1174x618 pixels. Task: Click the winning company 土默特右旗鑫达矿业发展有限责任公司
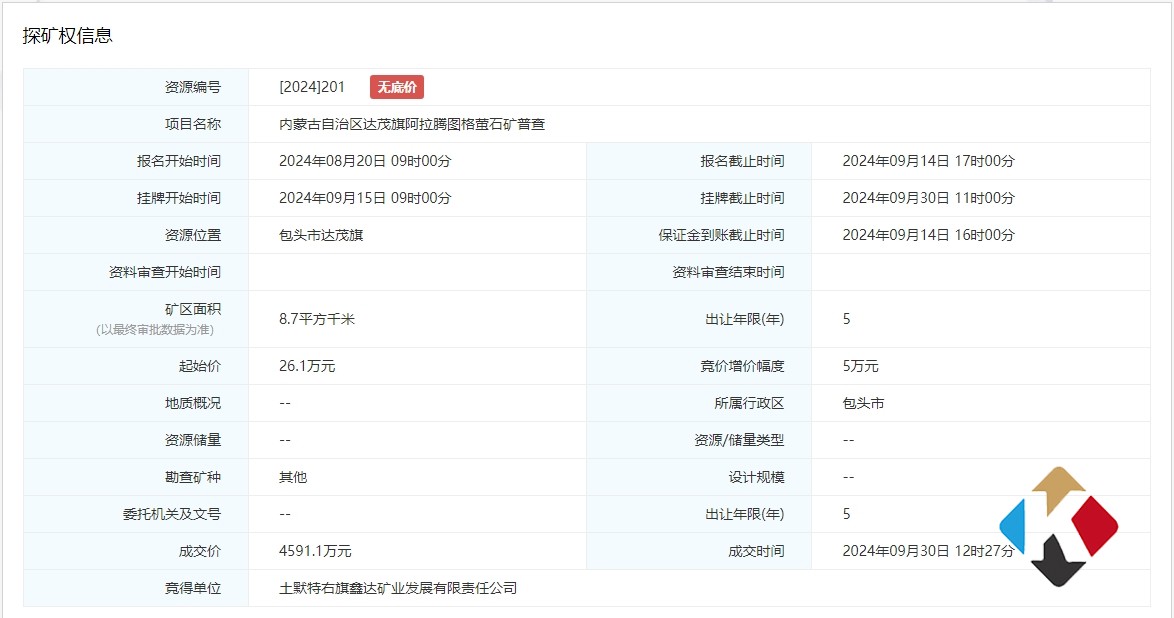click(x=398, y=588)
